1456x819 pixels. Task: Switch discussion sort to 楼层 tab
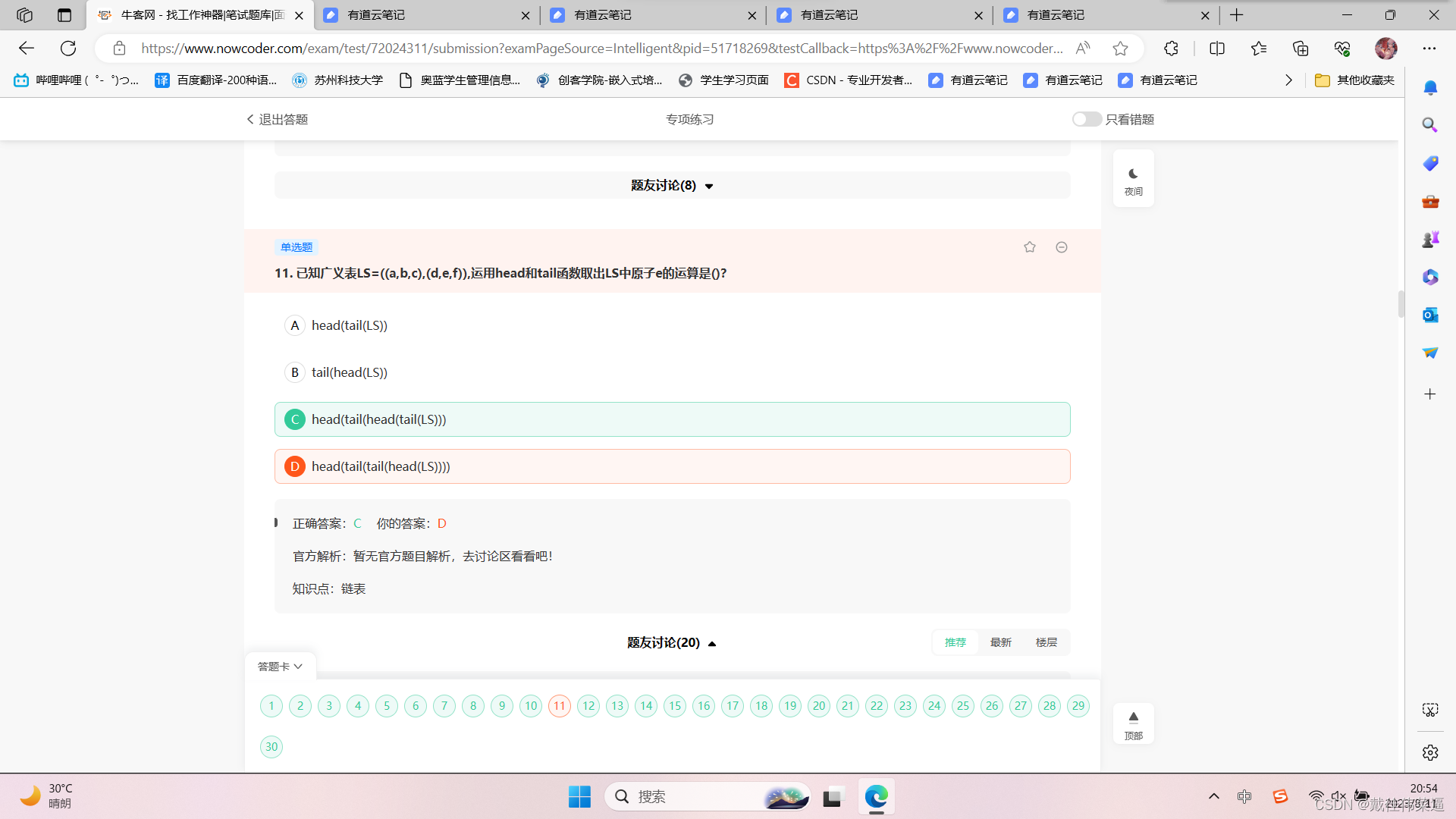(1046, 642)
